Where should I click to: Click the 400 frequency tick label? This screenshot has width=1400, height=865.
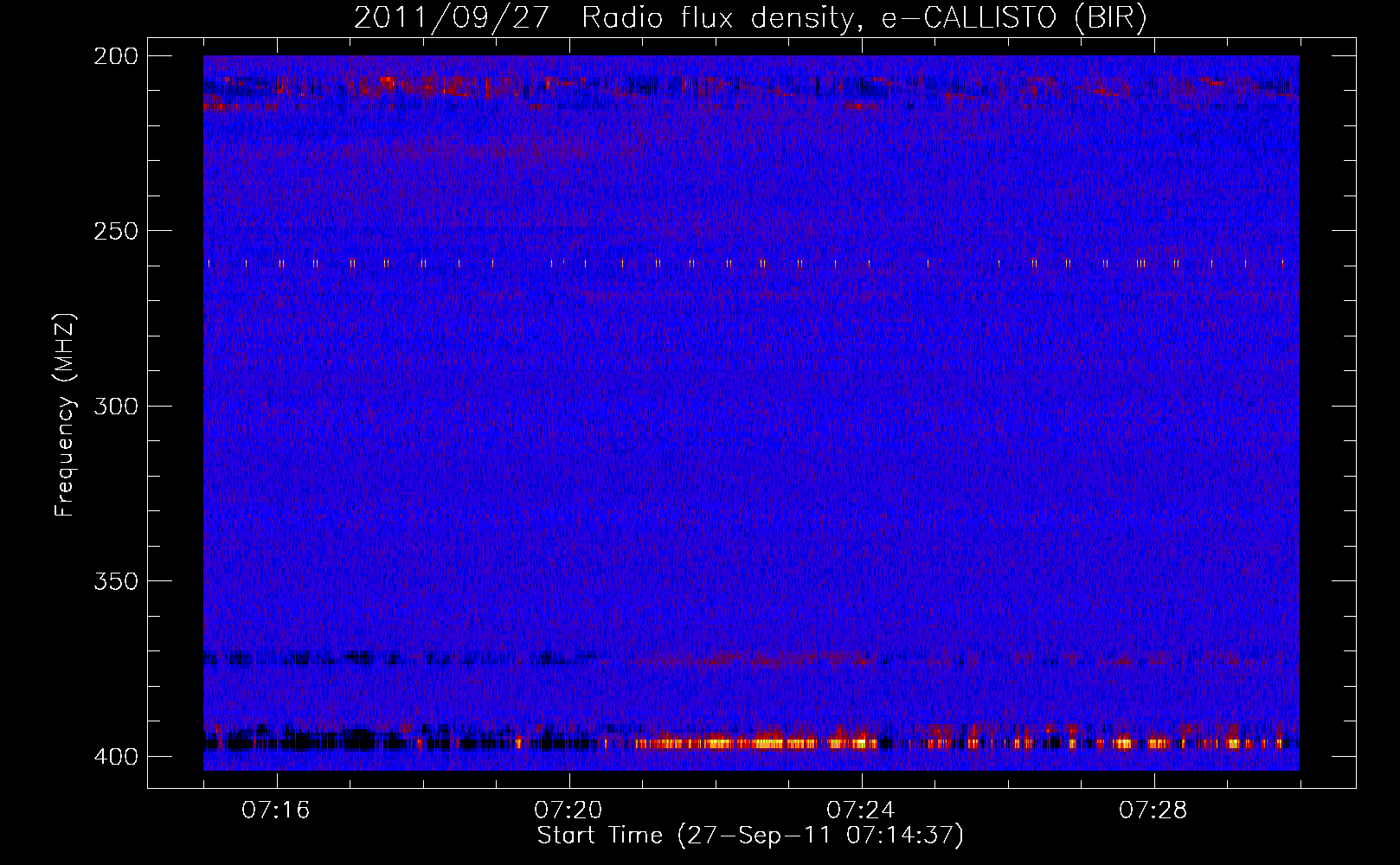[x=115, y=756]
